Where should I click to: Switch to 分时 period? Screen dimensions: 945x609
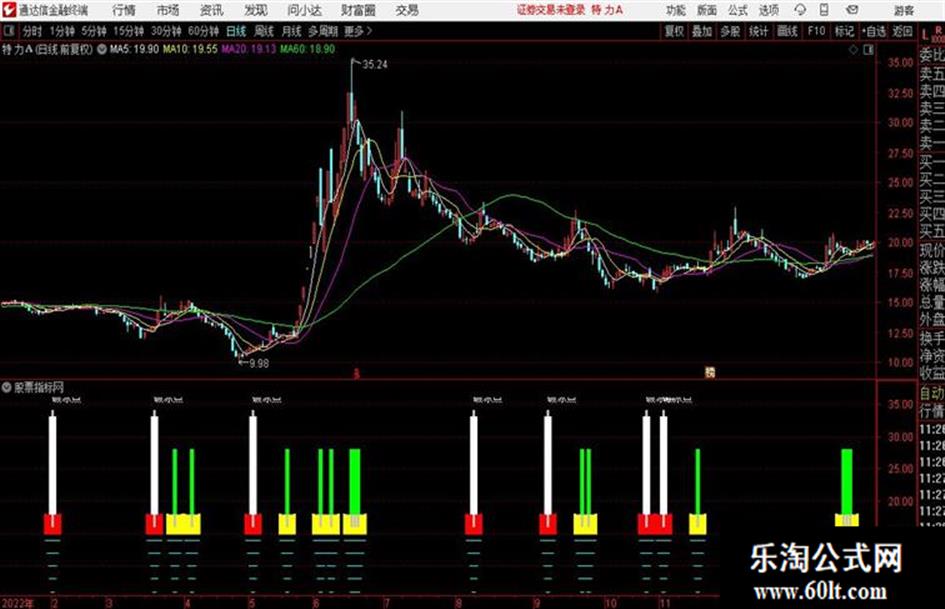(33, 31)
